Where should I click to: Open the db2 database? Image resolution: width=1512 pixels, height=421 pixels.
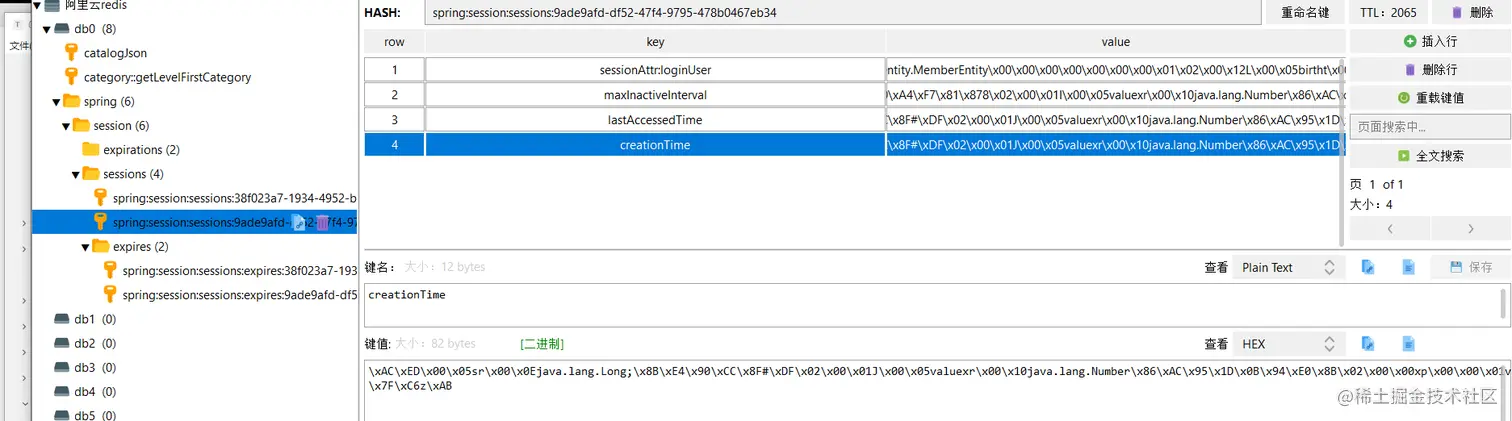coord(95,343)
